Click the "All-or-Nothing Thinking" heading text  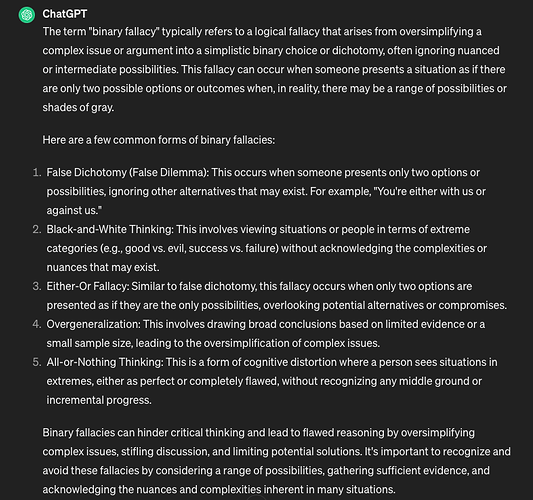(105, 362)
